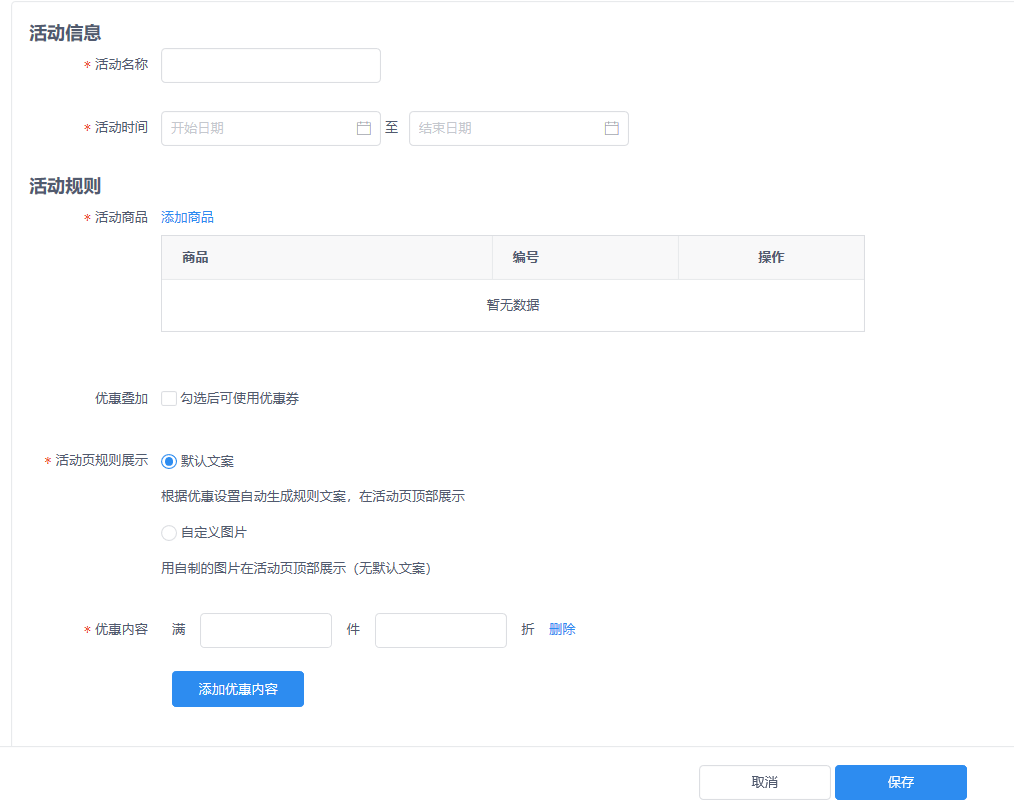This screenshot has width=1014, height=812.
Task: Click the 取消 button
Action: pyautogui.click(x=764, y=782)
